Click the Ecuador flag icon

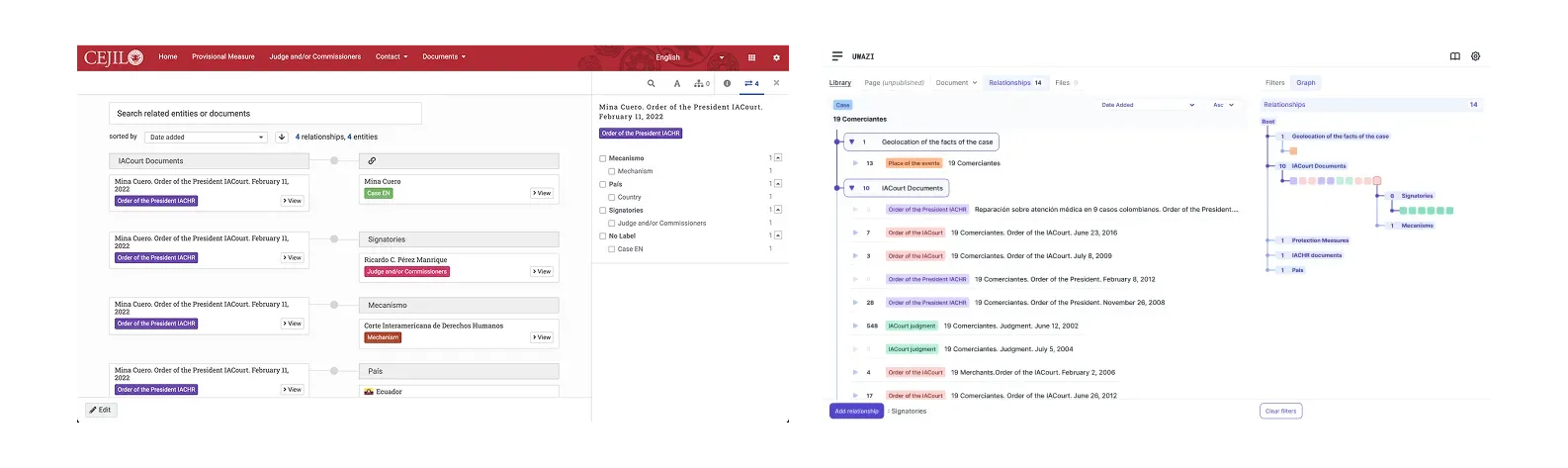(x=369, y=392)
